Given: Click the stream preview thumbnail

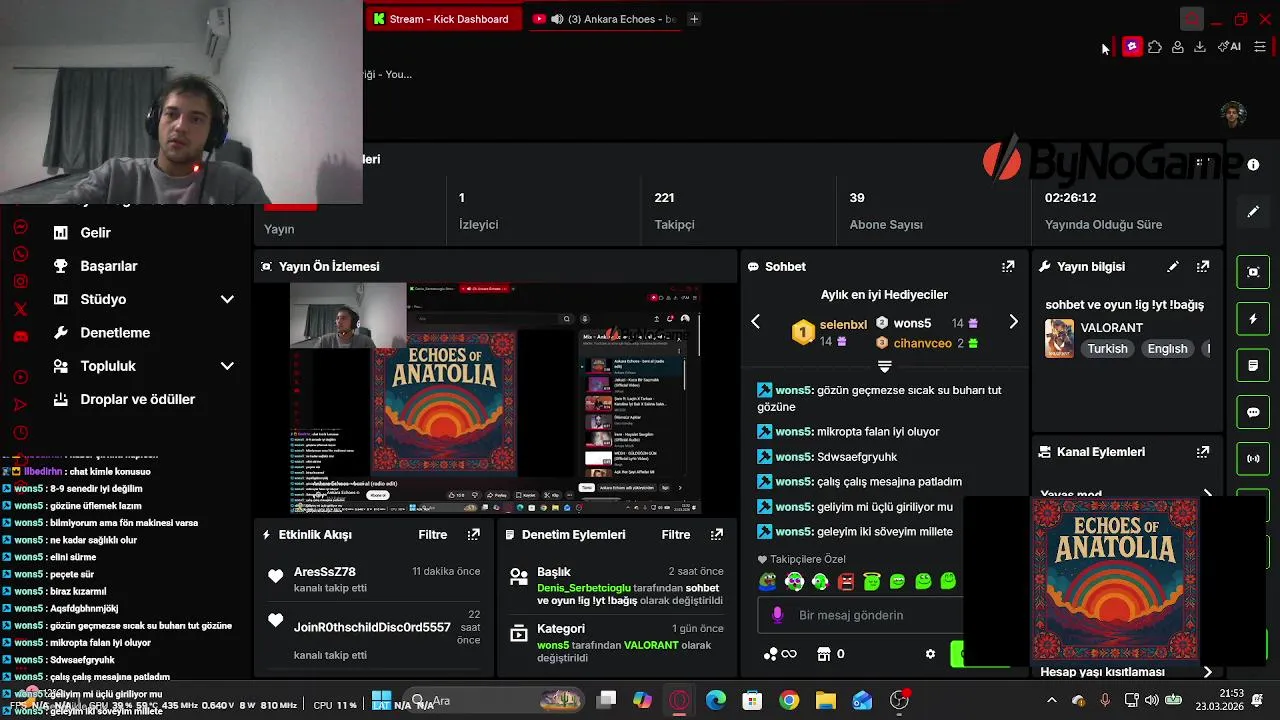Looking at the screenshot, I should [496, 398].
